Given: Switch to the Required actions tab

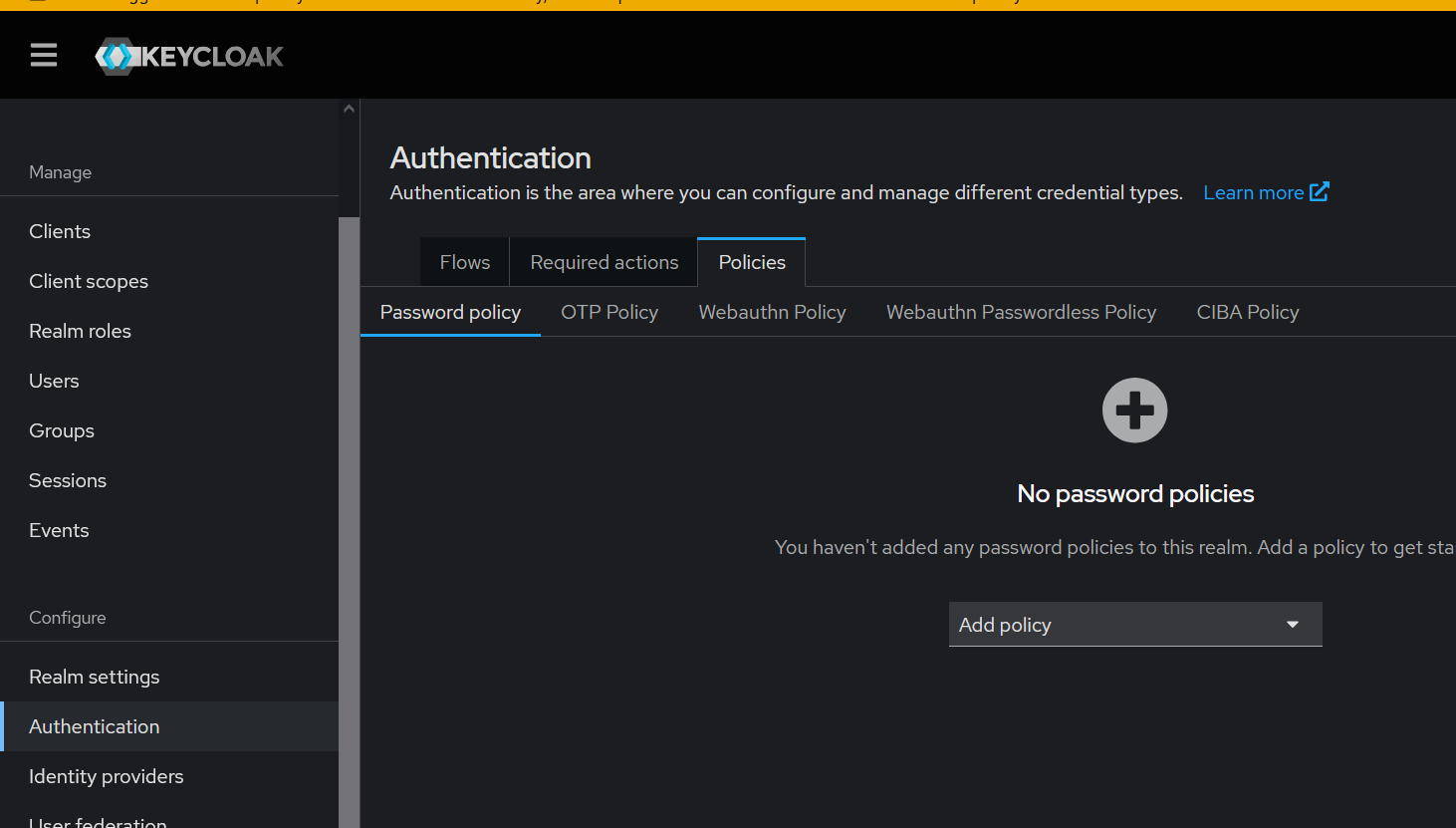Looking at the screenshot, I should click(x=605, y=262).
